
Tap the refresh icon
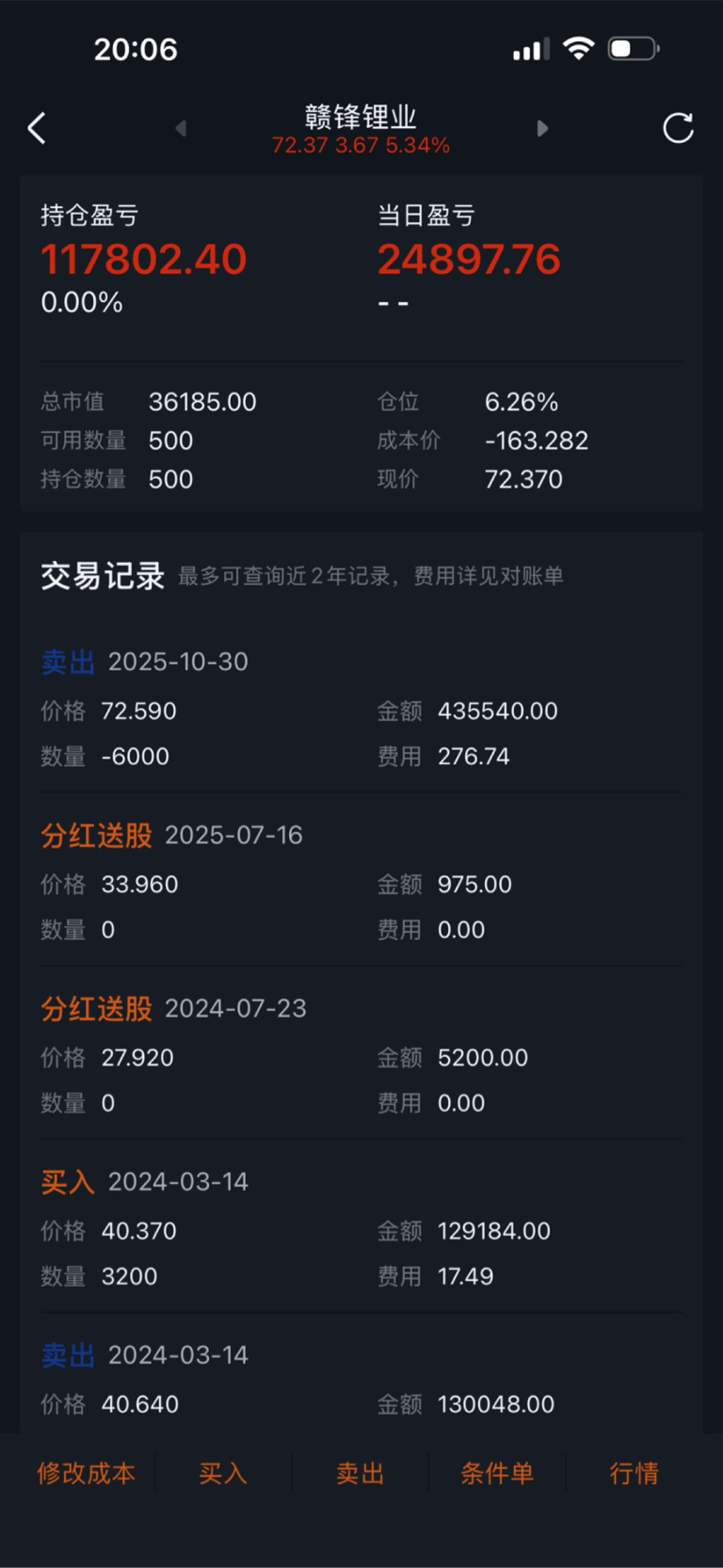[x=678, y=128]
